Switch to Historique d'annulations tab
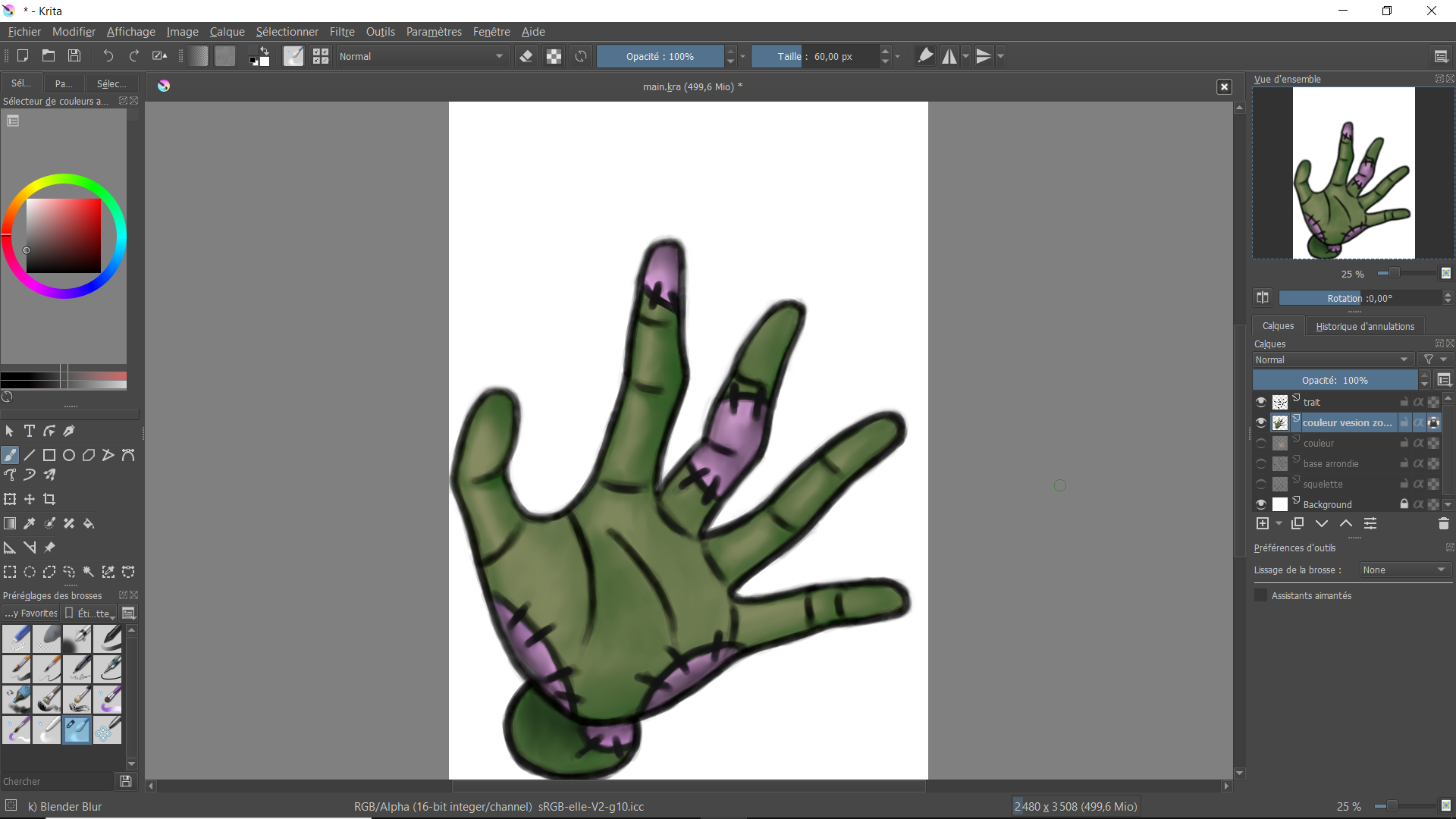The image size is (1456, 819). (x=1365, y=326)
